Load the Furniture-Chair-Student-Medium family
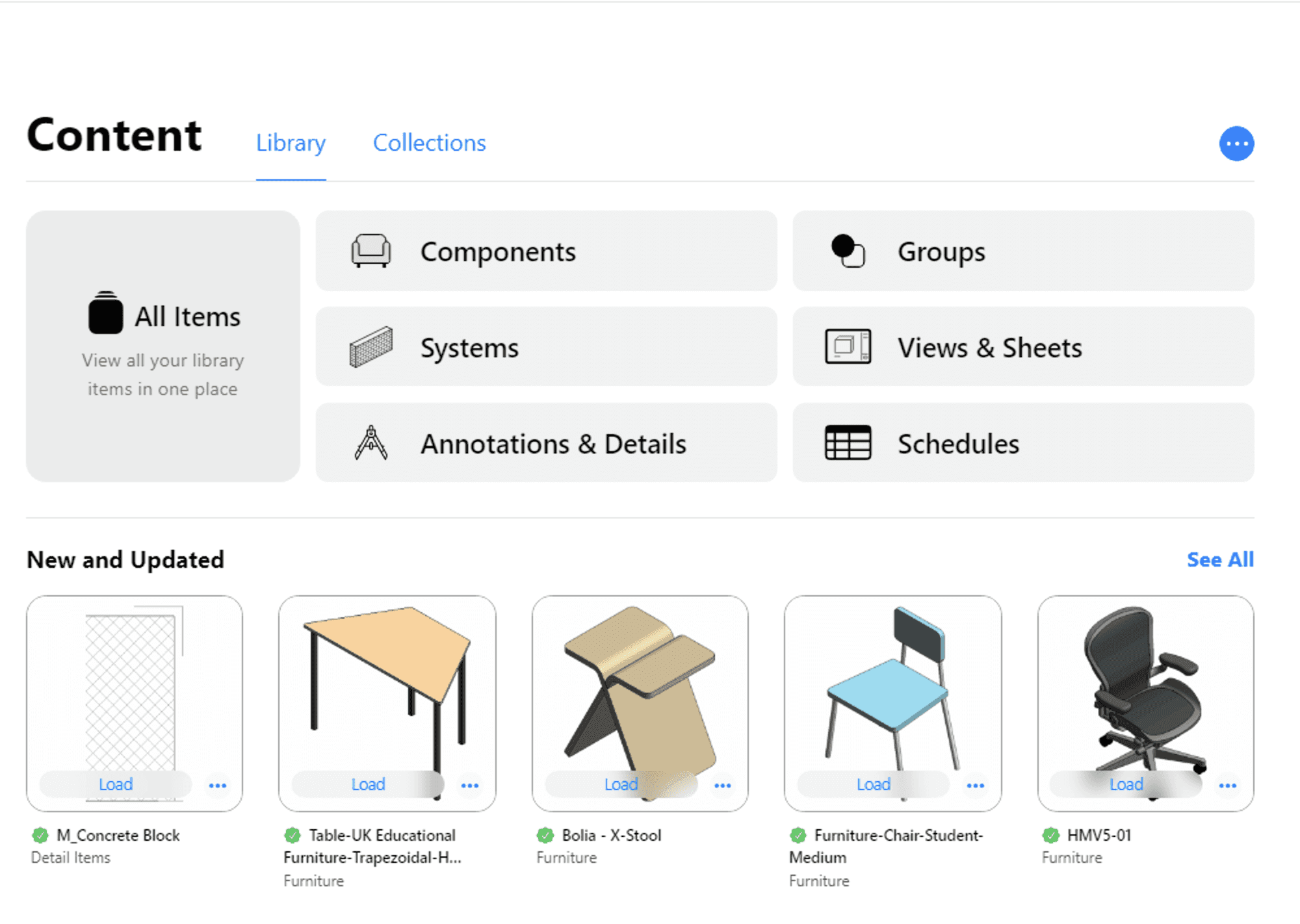1300x924 pixels. pos(873,785)
